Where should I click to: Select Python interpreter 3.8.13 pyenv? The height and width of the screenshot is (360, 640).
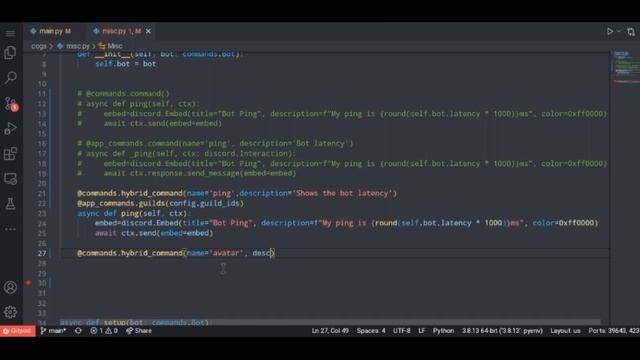[502, 331]
